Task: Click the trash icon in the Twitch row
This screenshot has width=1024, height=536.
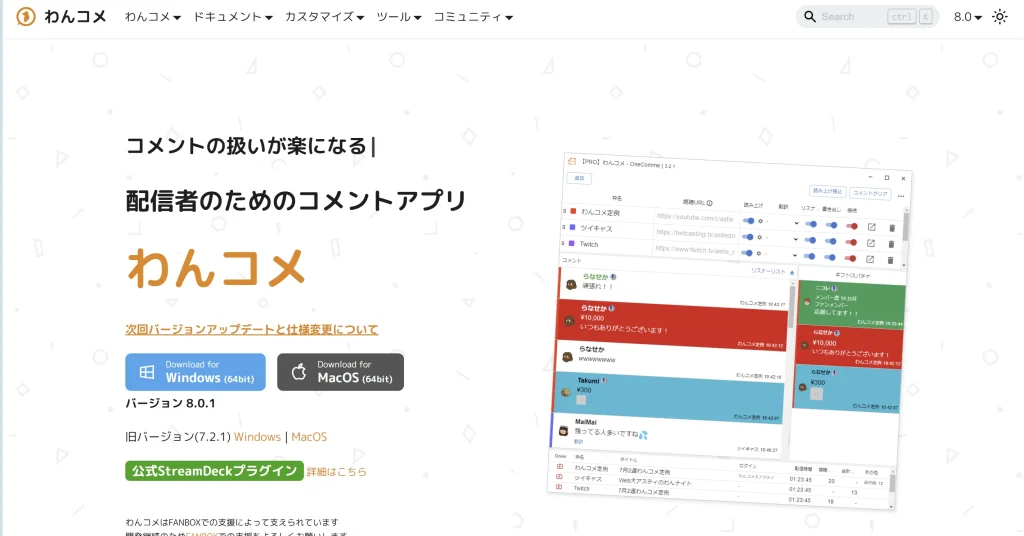Action: pyautogui.click(x=891, y=259)
